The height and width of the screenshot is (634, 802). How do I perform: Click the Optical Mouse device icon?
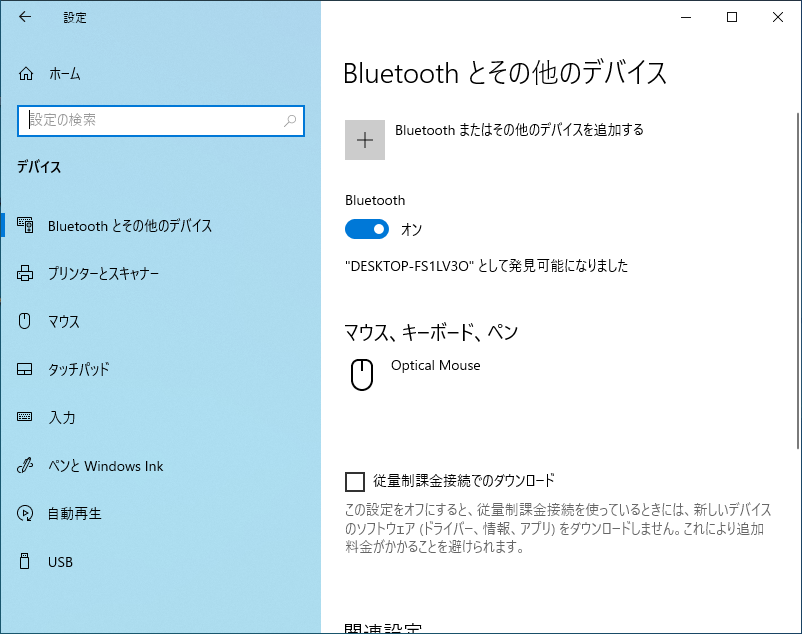[362, 375]
